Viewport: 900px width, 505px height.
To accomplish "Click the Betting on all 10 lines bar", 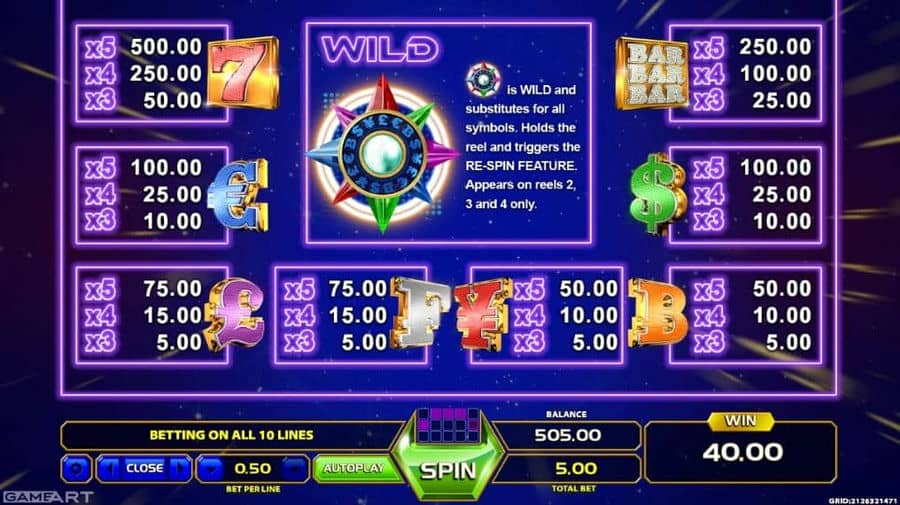I will [x=232, y=435].
